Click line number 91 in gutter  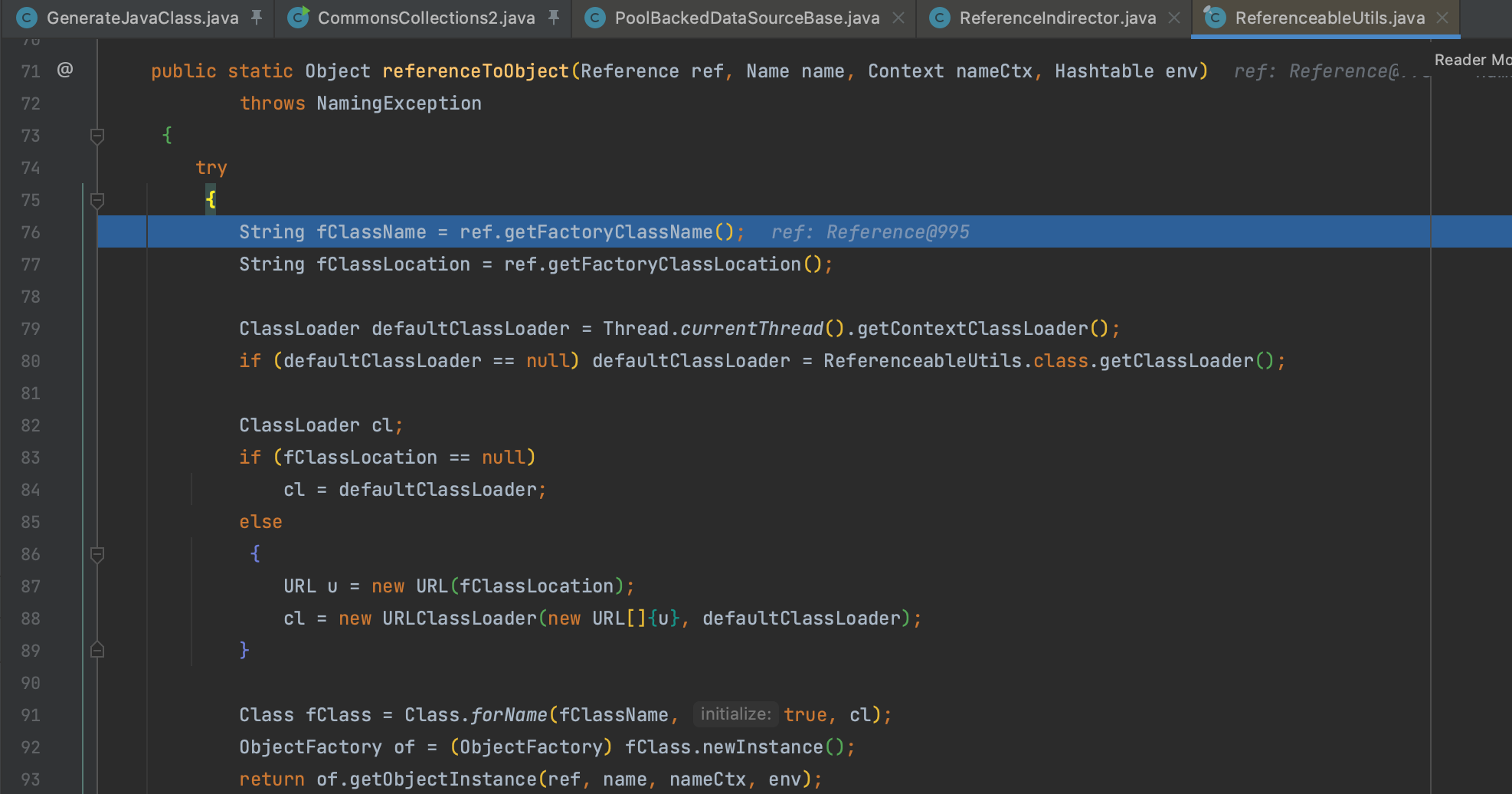(31, 715)
